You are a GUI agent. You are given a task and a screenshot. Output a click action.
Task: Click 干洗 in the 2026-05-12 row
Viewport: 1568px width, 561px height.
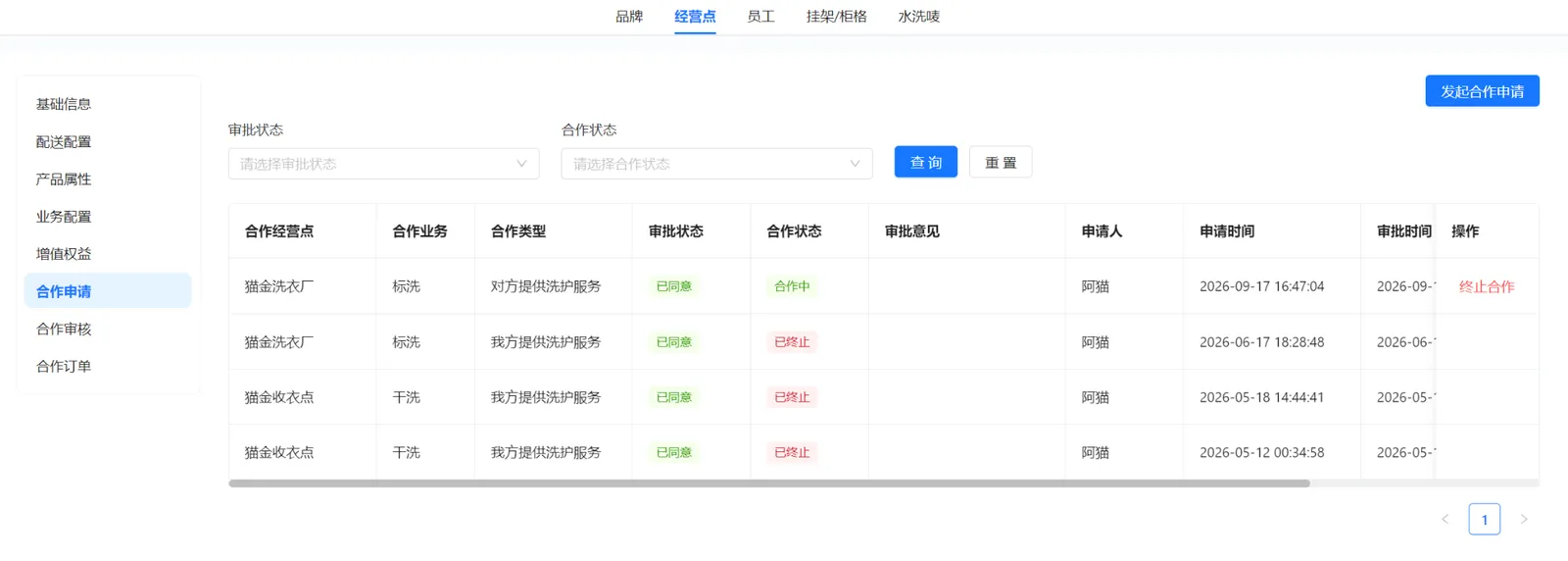[406, 452]
